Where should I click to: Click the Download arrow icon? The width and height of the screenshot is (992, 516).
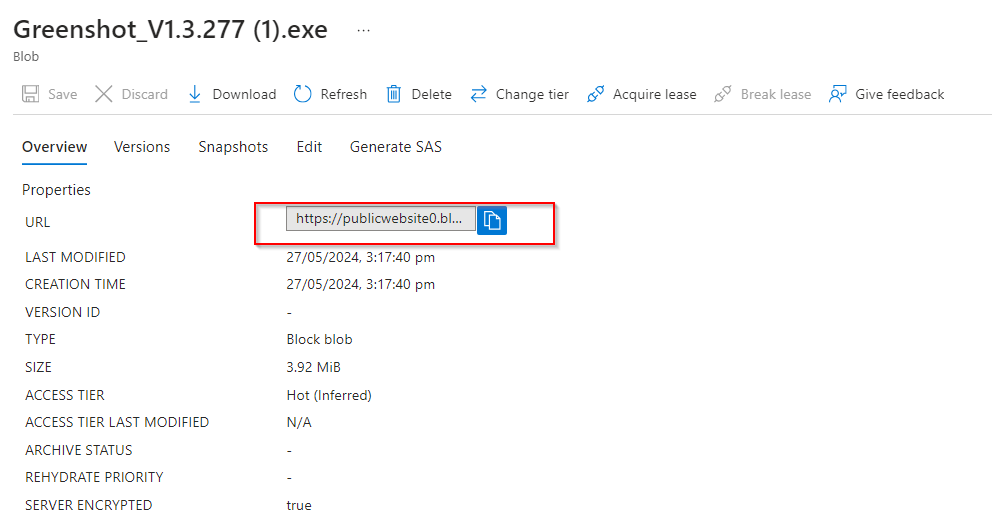pos(195,94)
